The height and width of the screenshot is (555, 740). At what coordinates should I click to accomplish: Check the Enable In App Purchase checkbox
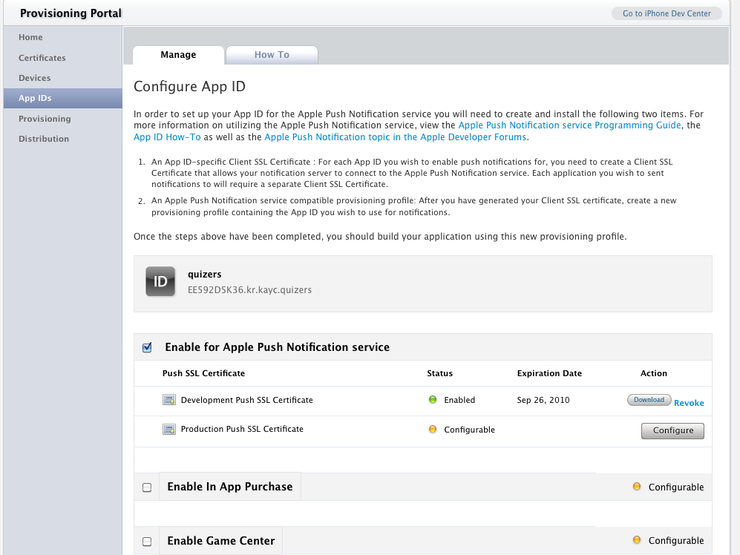[147, 487]
